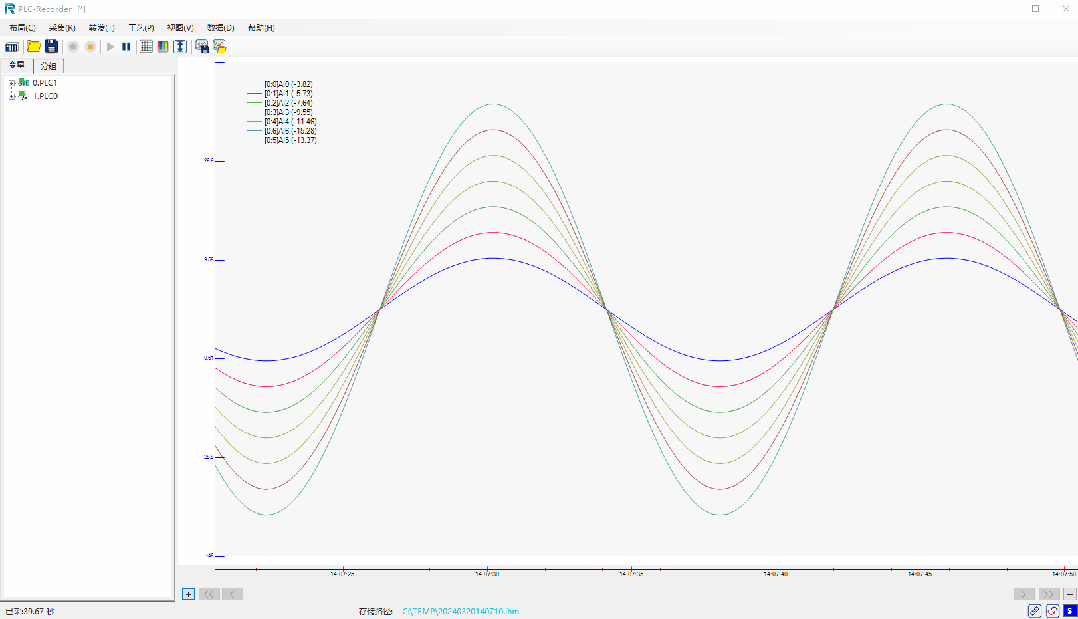The height and width of the screenshot is (619, 1078).
Task: Maximize the PLC-Recorder window
Action: [1035, 9]
